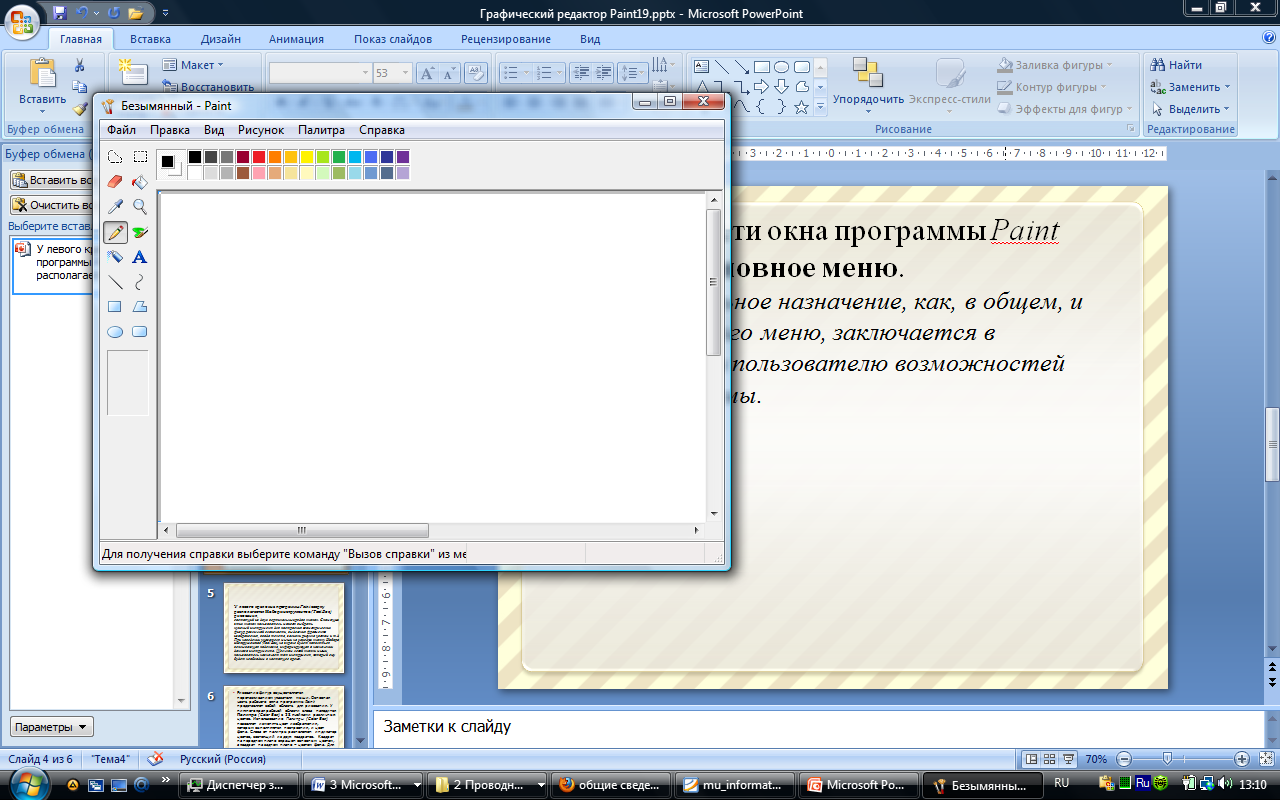Click Save in the Quick Access Toolbar
Image resolution: width=1280 pixels, height=800 pixels.
[x=60, y=13]
